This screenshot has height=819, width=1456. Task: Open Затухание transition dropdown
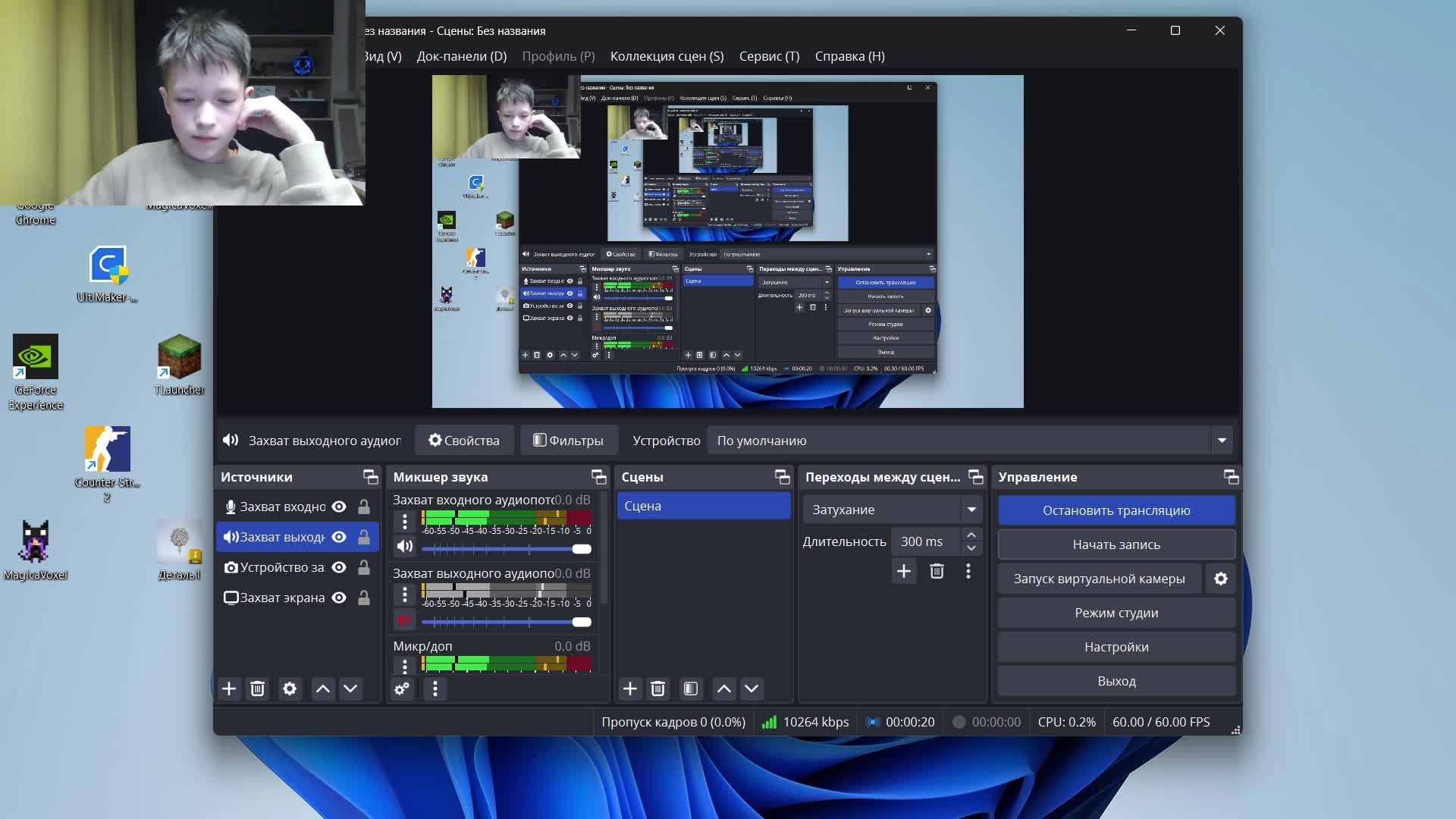(893, 510)
